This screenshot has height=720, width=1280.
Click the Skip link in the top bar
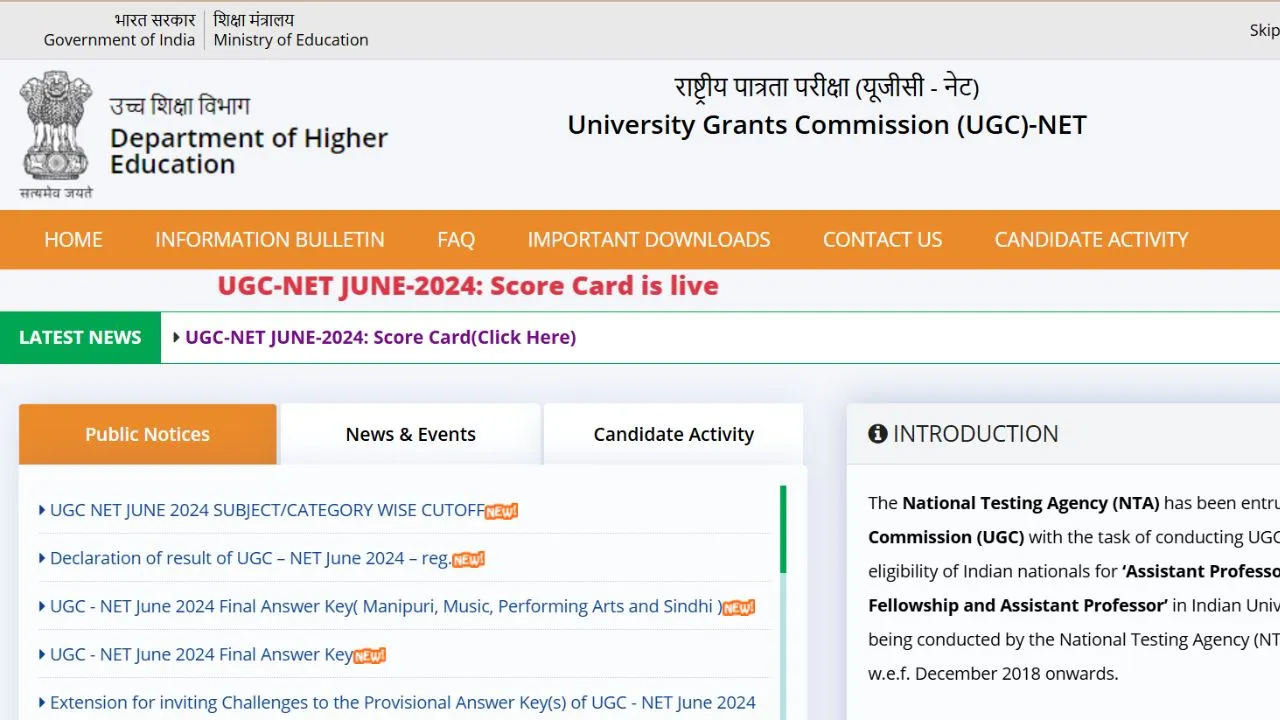tap(1264, 30)
